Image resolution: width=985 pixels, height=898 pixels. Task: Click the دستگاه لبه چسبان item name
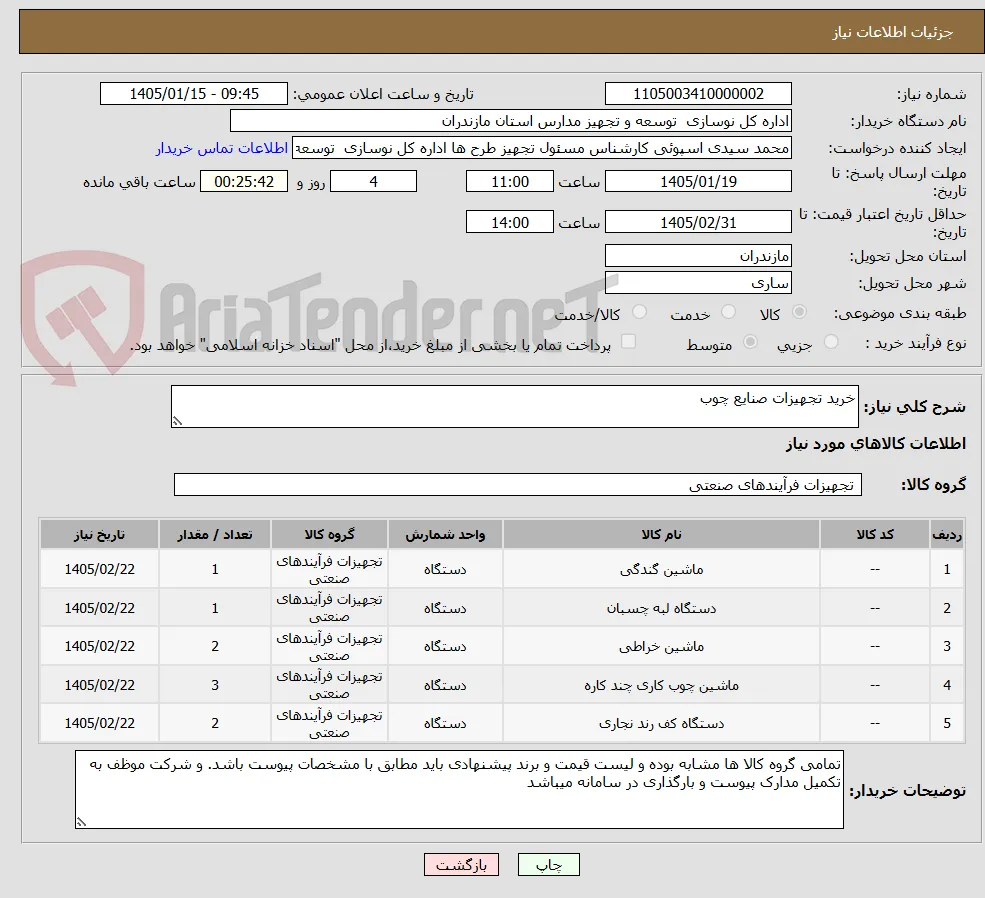click(661, 609)
